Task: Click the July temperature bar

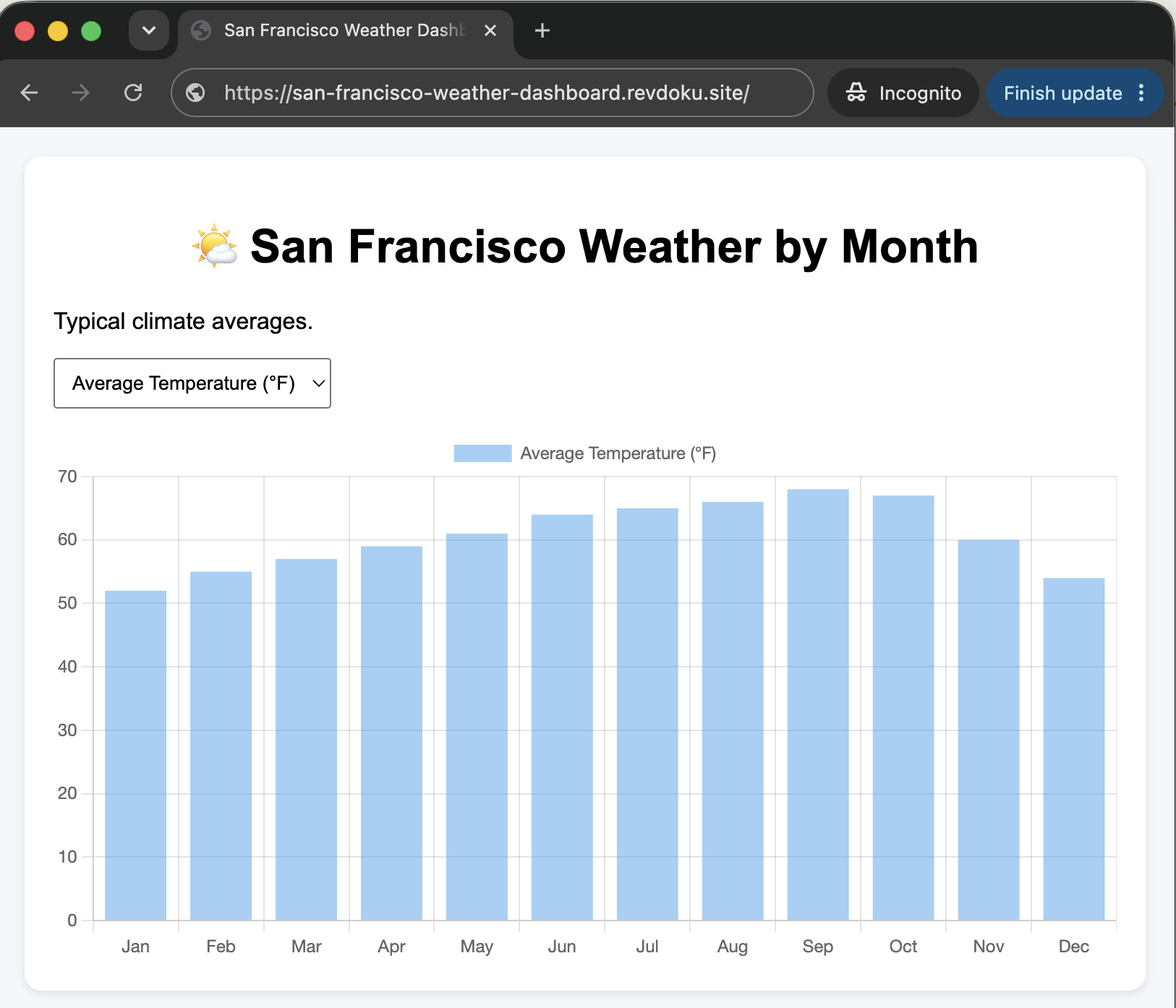Action: click(648, 714)
